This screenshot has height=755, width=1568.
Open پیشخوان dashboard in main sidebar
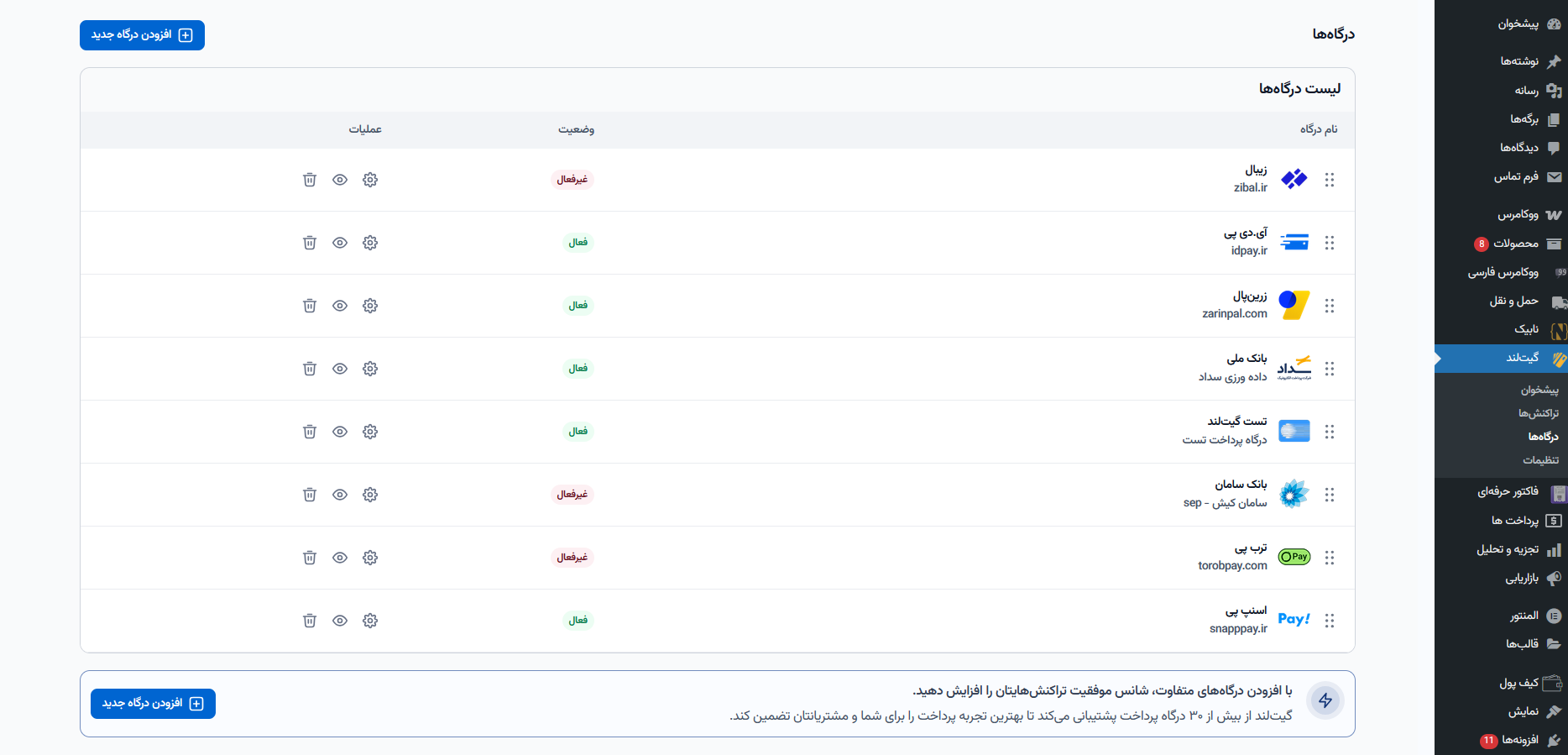pos(1501,24)
